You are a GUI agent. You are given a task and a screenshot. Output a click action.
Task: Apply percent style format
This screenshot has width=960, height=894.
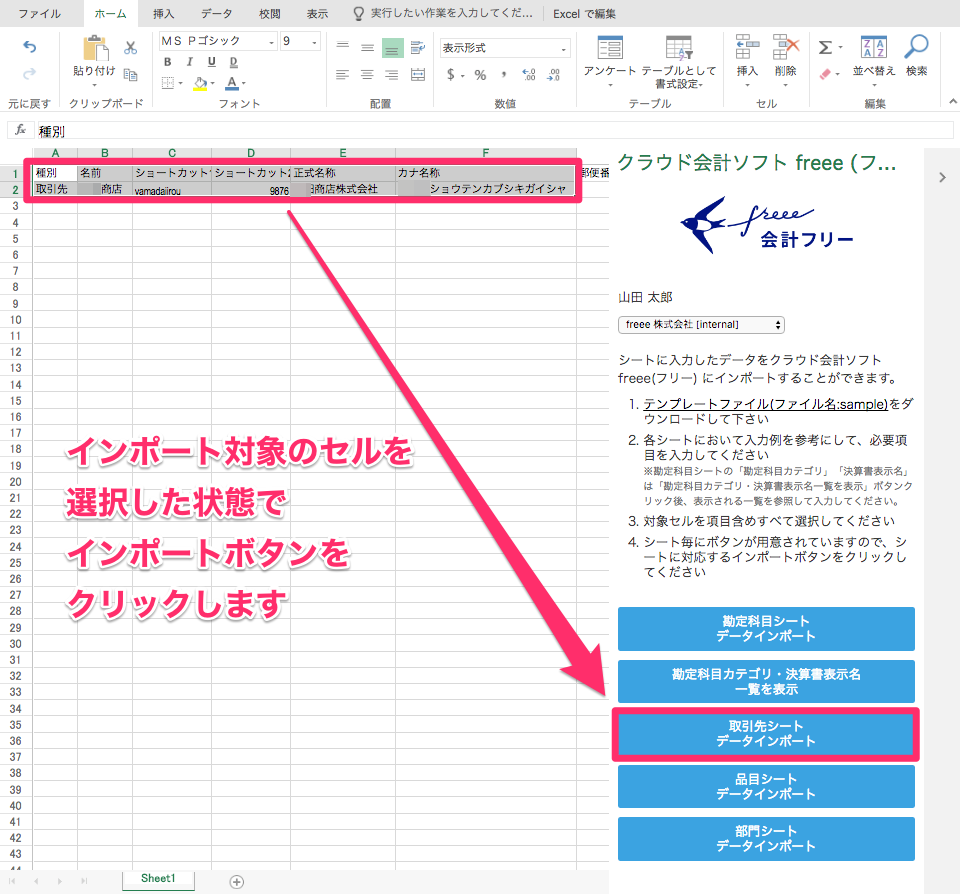pyautogui.click(x=481, y=75)
